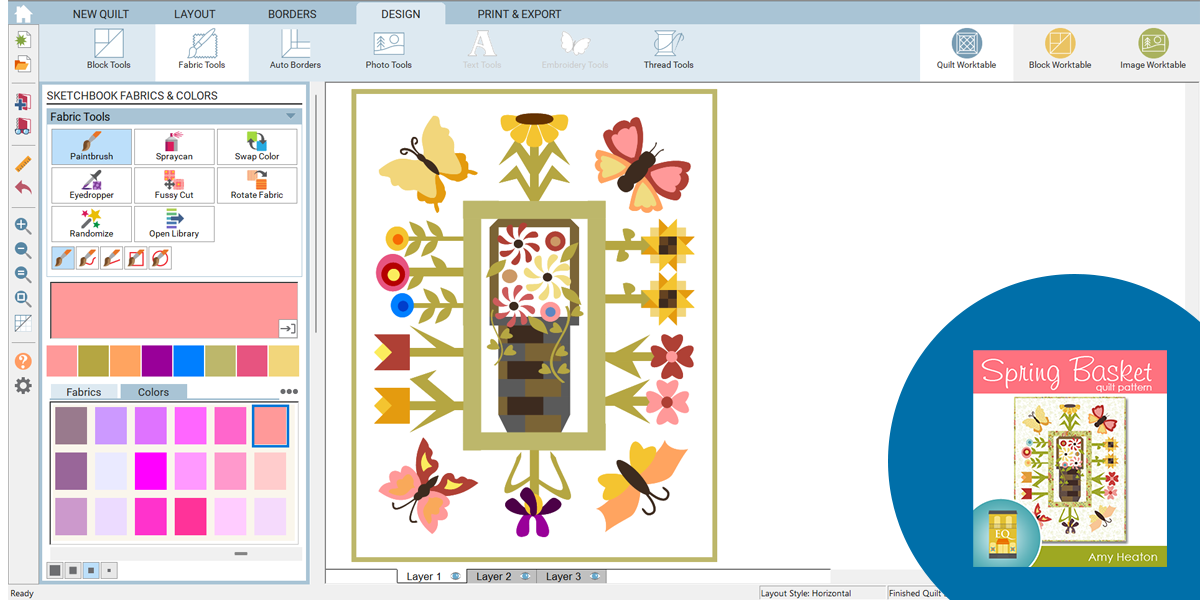Select the Eyedropper tool
Image resolution: width=1200 pixels, height=600 pixels.
(x=91, y=185)
